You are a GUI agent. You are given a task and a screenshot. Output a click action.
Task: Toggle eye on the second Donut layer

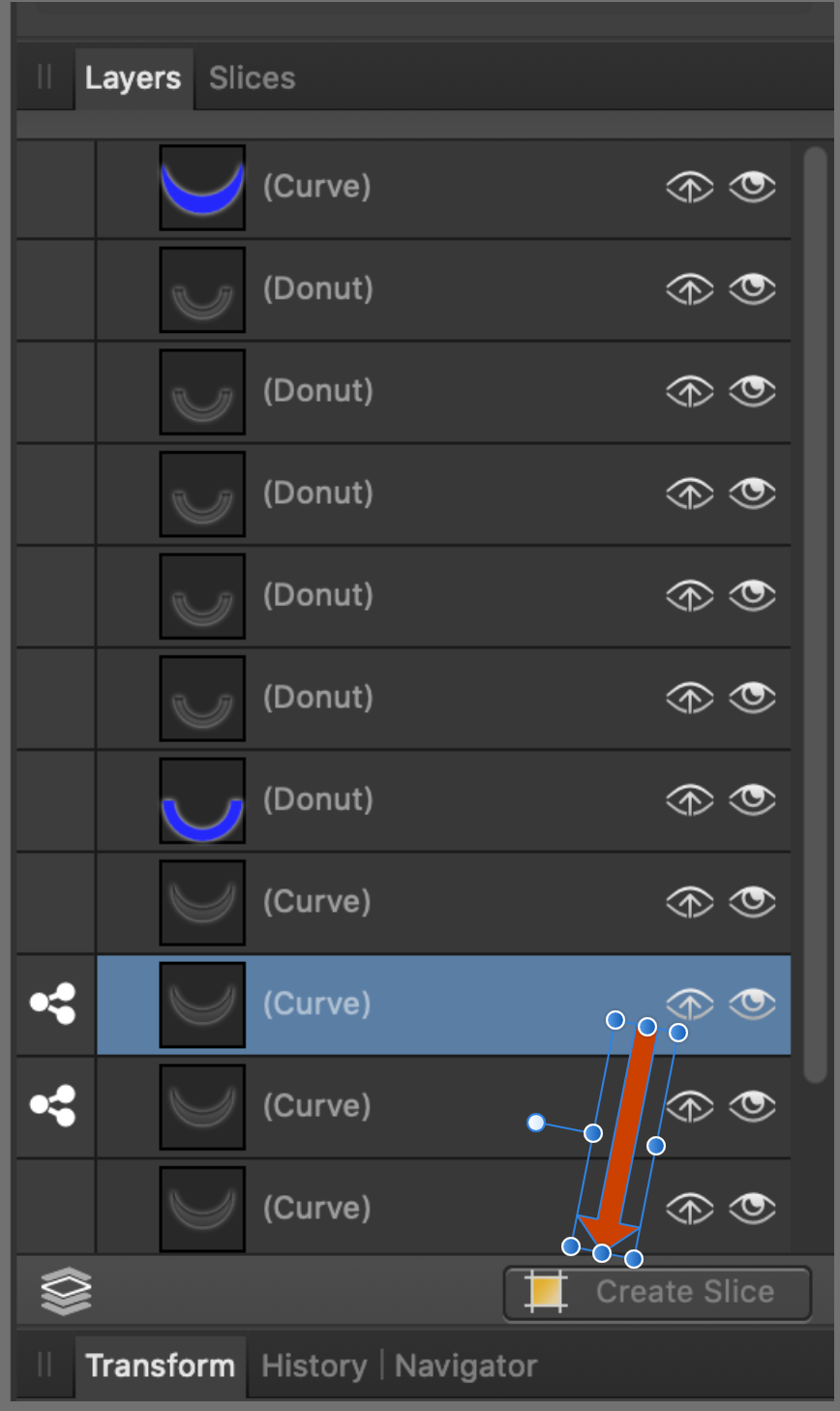pyautogui.click(x=753, y=391)
